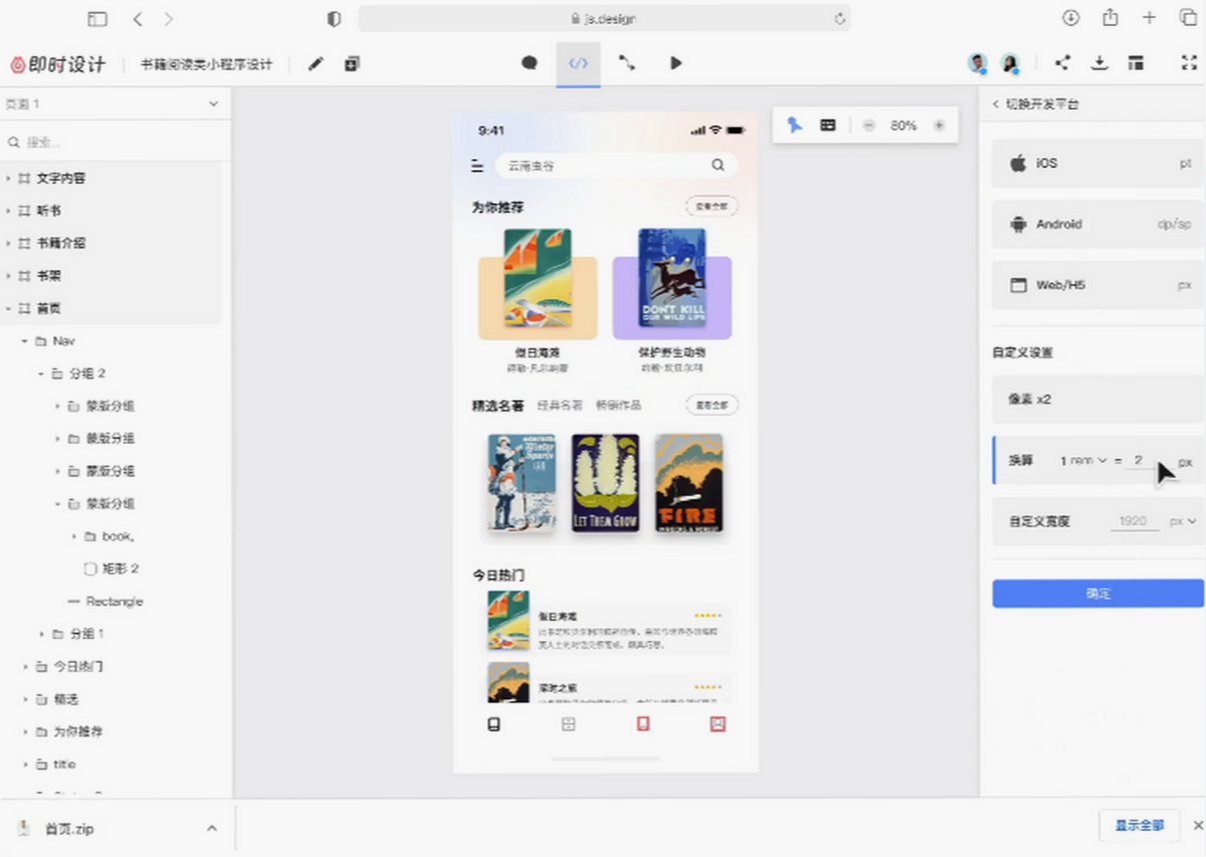The height and width of the screenshot is (857, 1206).
Task: Select the Web/H5 platform option
Action: (1097, 285)
